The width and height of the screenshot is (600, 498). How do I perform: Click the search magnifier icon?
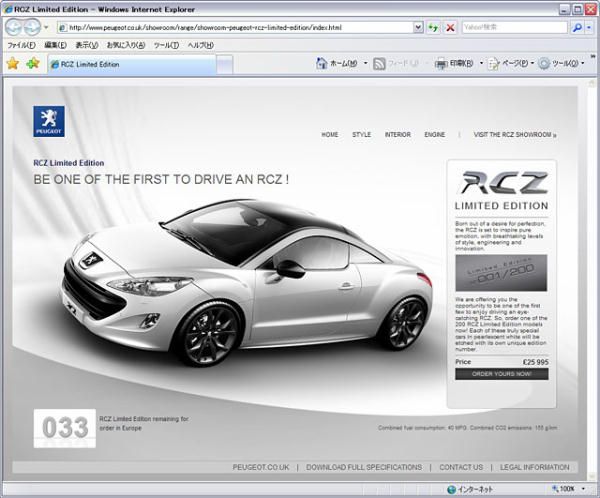coord(577,28)
